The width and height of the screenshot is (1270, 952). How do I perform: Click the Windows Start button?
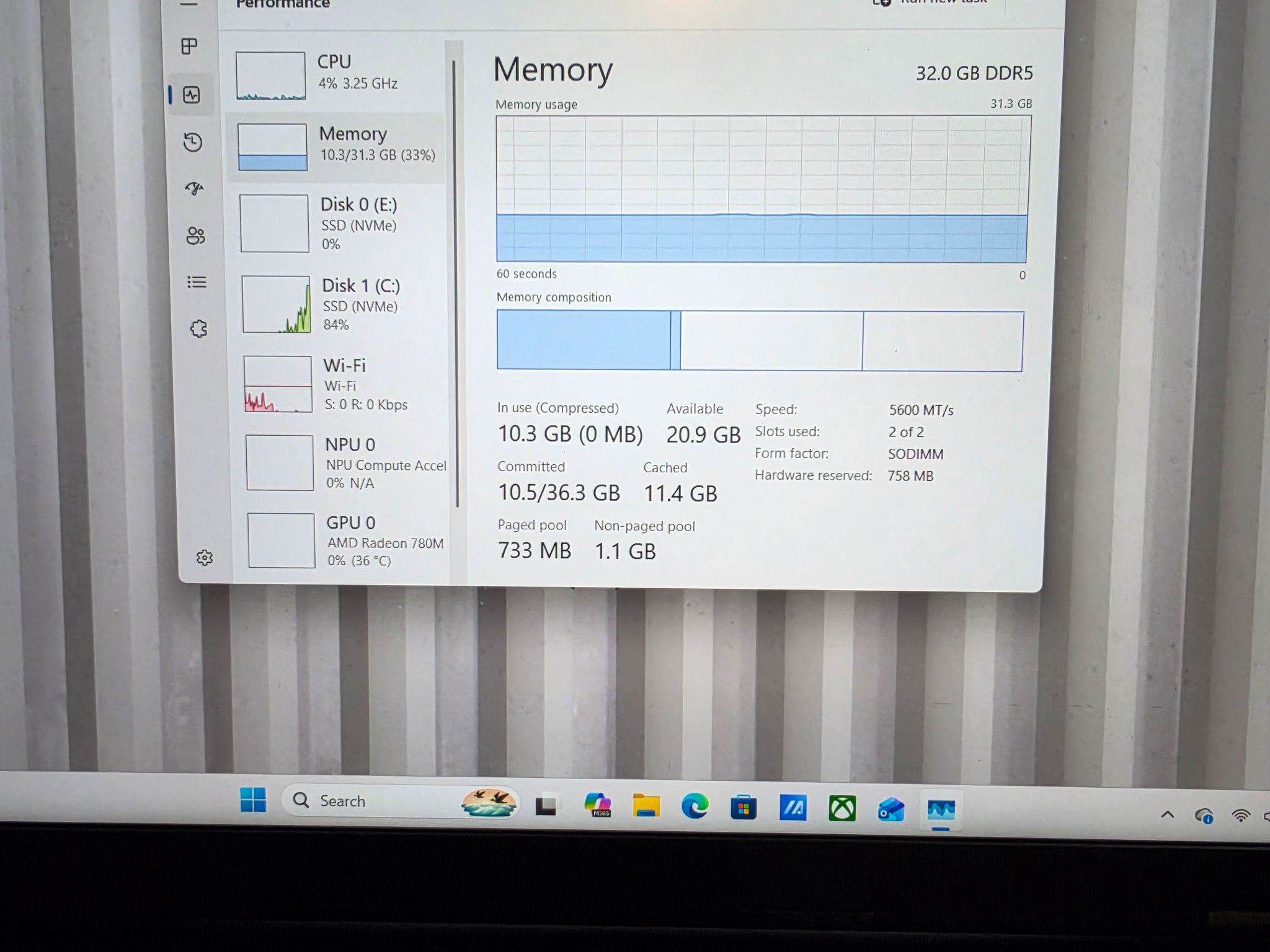pyautogui.click(x=253, y=800)
